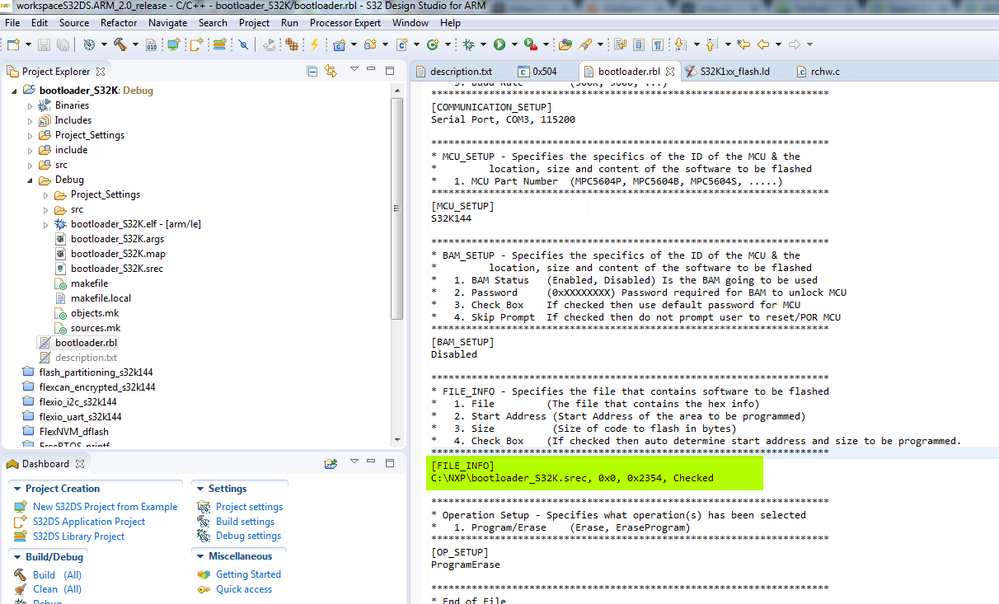Select bootloader_S32K.srec file in tree
The height and width of the screenshot is (604, 999).
pyautogui.click(x=117, y=269)
